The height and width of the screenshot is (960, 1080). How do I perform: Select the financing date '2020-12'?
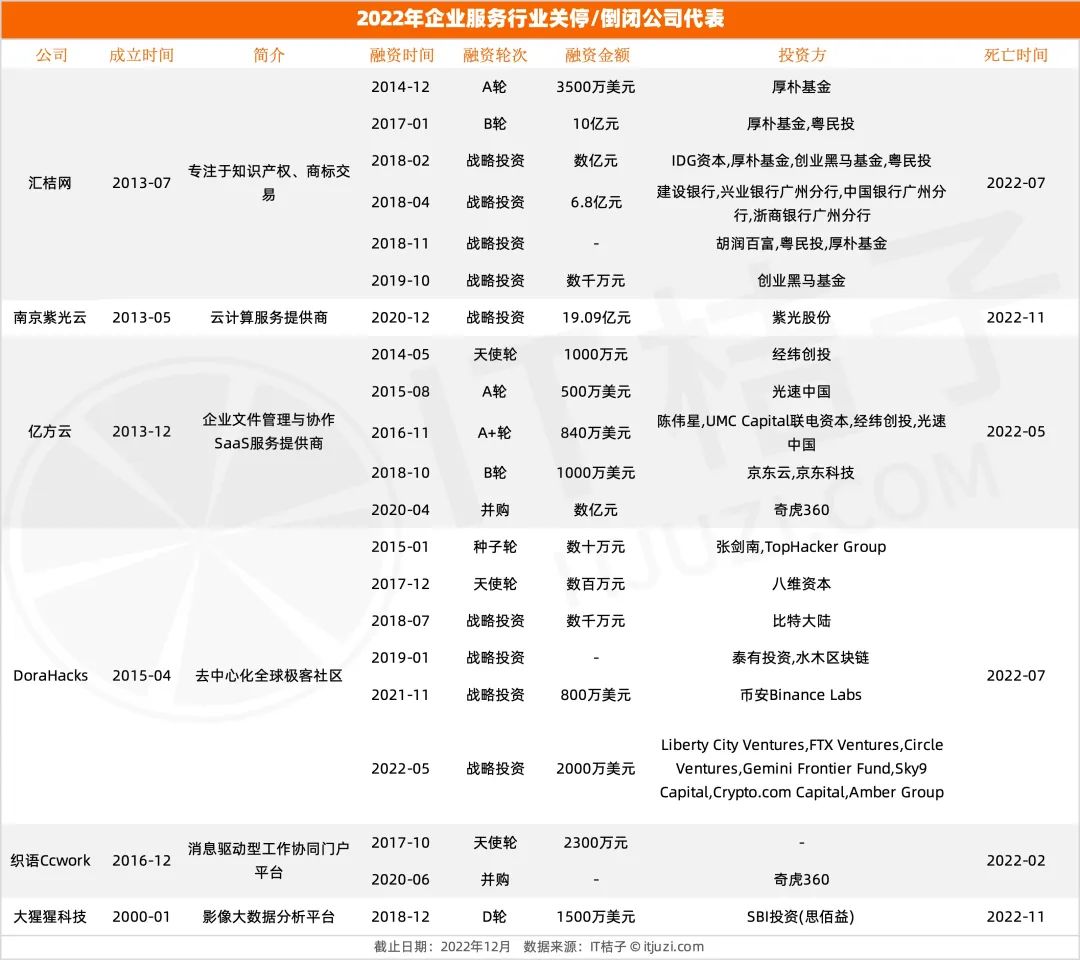(x=400, y=317)
